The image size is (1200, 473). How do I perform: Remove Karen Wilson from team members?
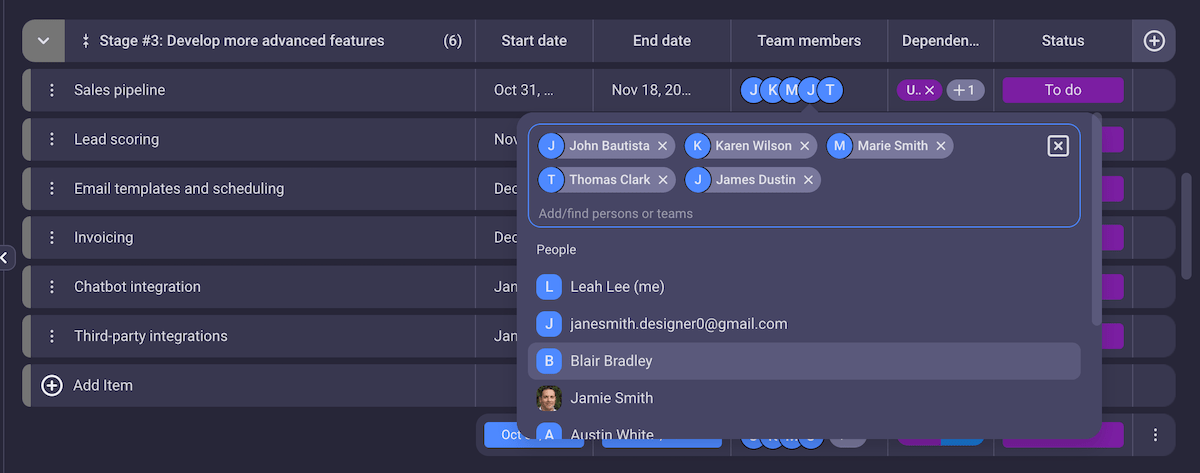pyautogui.click(x=804, y=146)
